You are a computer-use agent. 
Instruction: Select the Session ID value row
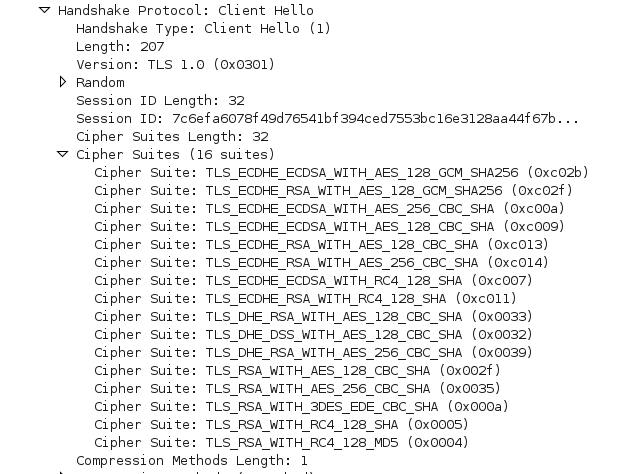click(327, 118)
